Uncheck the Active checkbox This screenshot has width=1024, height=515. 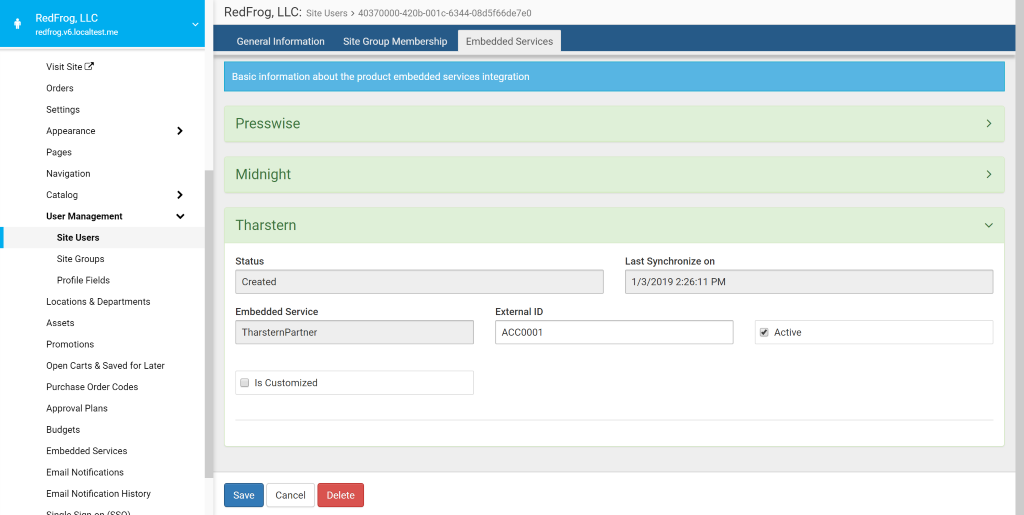click(x=764, y=332)
